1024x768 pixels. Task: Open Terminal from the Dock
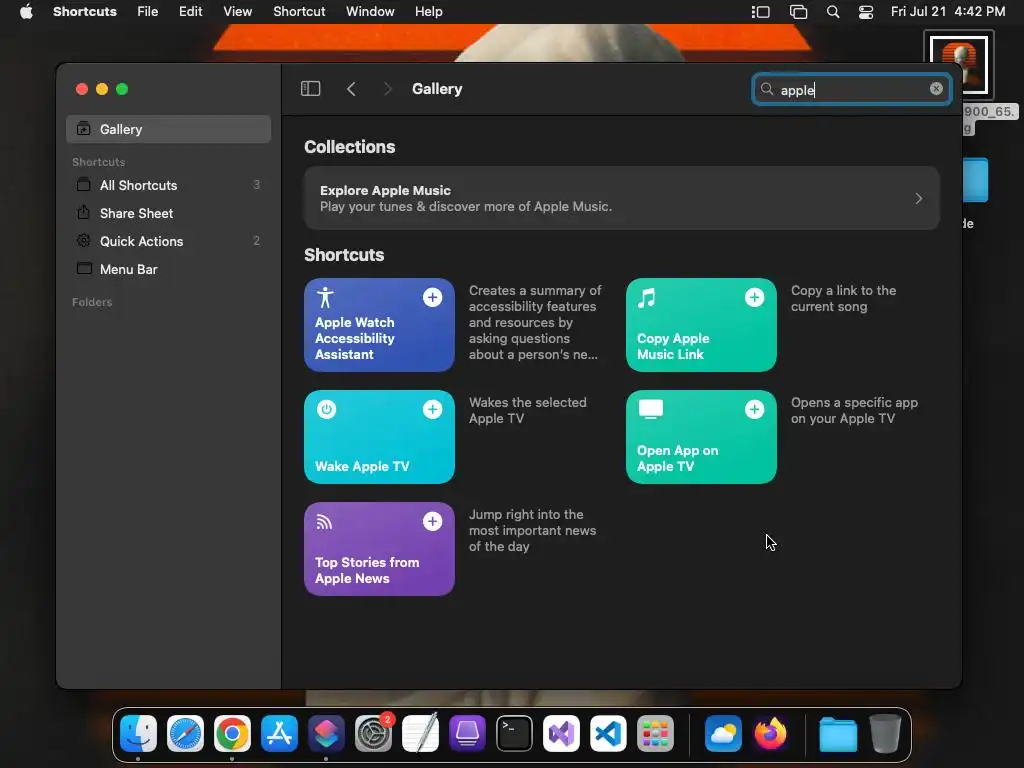[515, 733]
